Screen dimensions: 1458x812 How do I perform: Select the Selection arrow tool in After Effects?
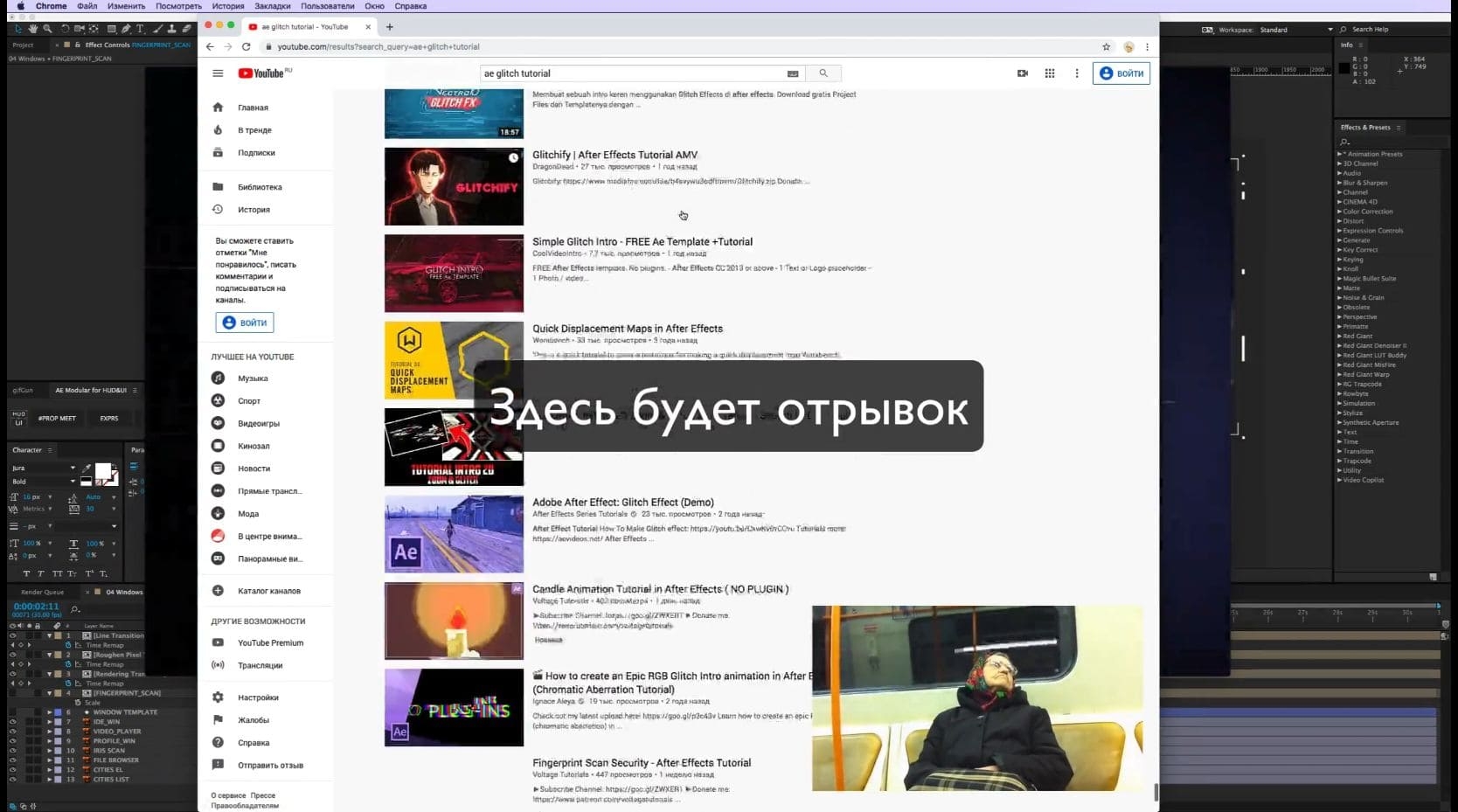[x=18, y=29]
